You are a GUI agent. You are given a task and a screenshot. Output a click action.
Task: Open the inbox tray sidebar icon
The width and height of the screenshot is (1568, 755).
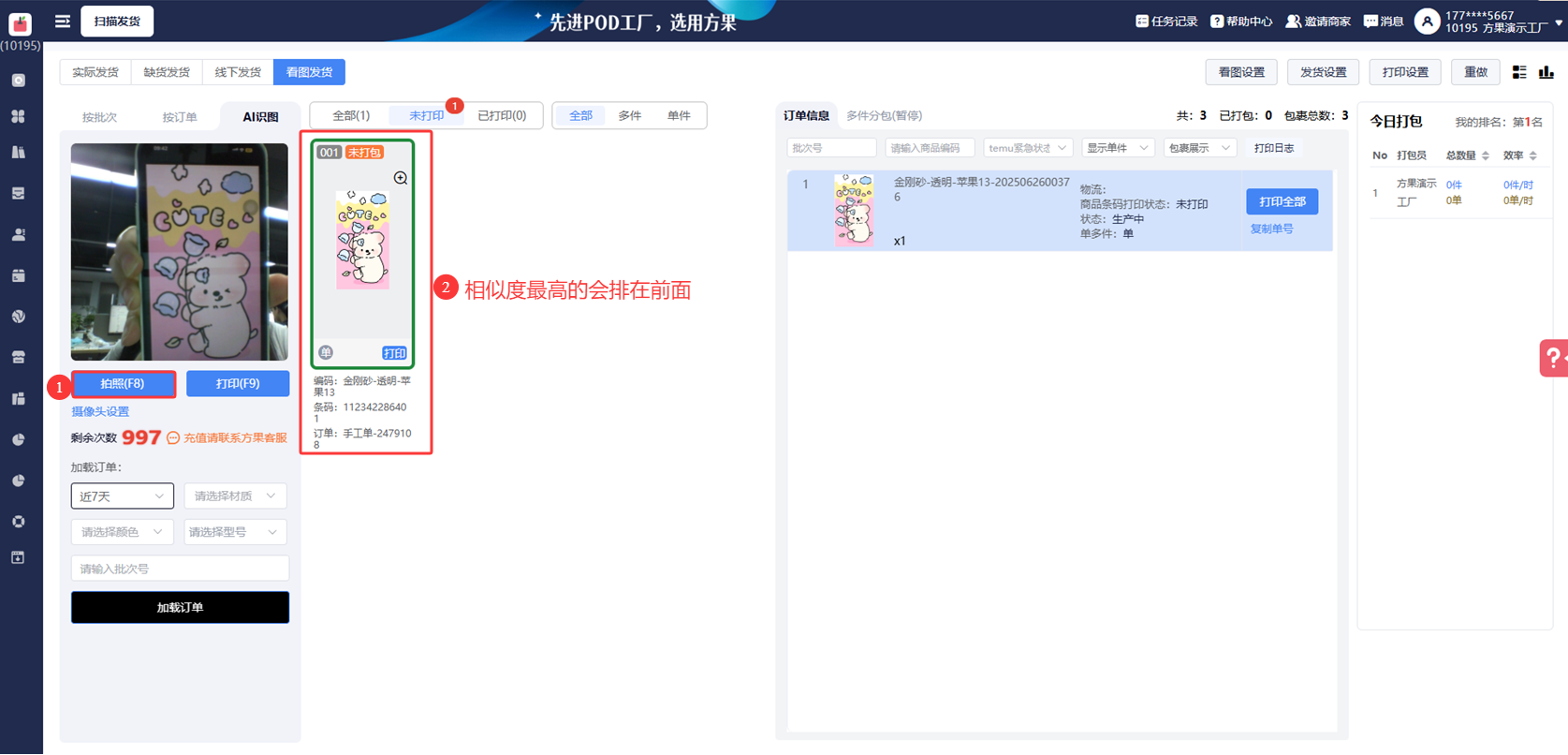click(19, 193)
